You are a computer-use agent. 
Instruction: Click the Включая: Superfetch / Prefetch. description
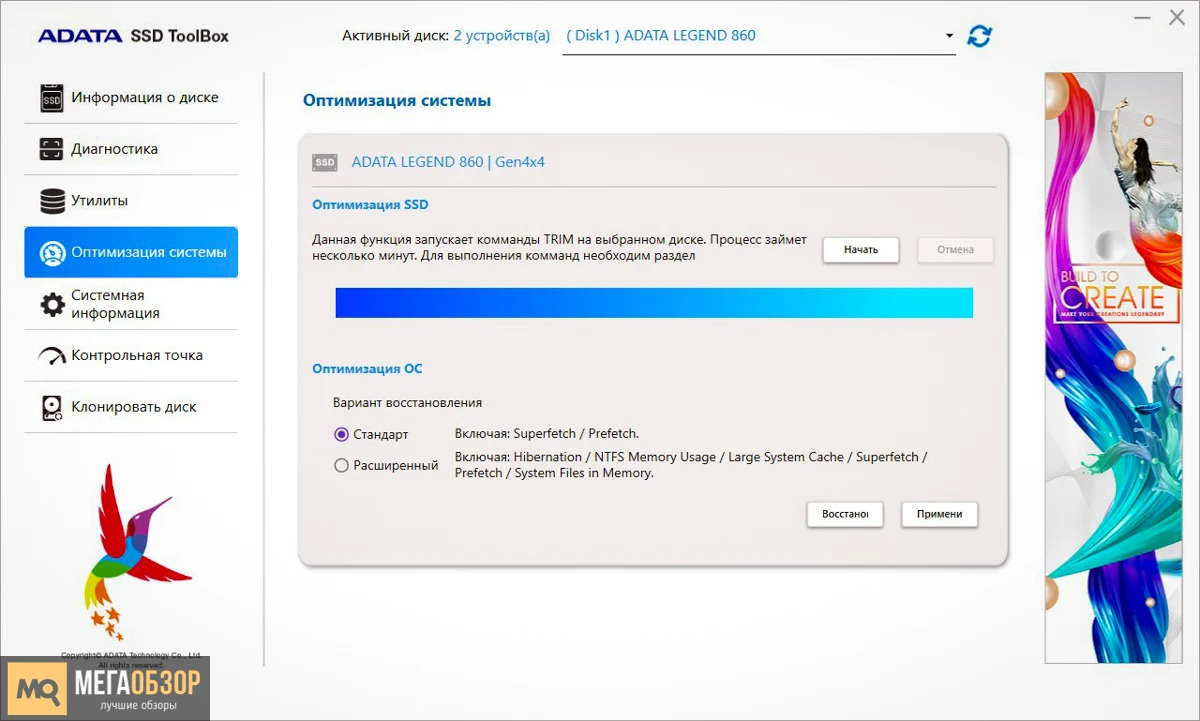point(546,434)
